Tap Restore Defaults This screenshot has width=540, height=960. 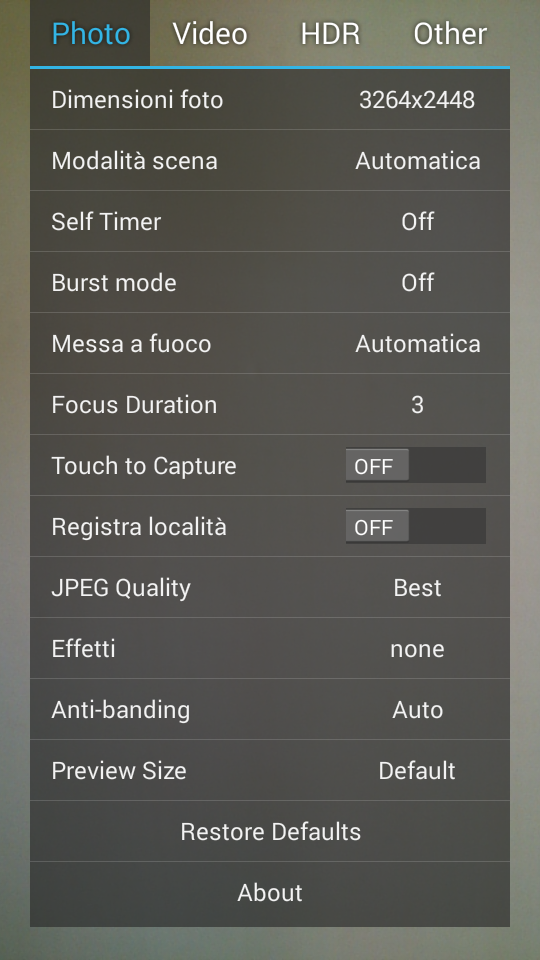pyautogui.click(x=270, y=831)
